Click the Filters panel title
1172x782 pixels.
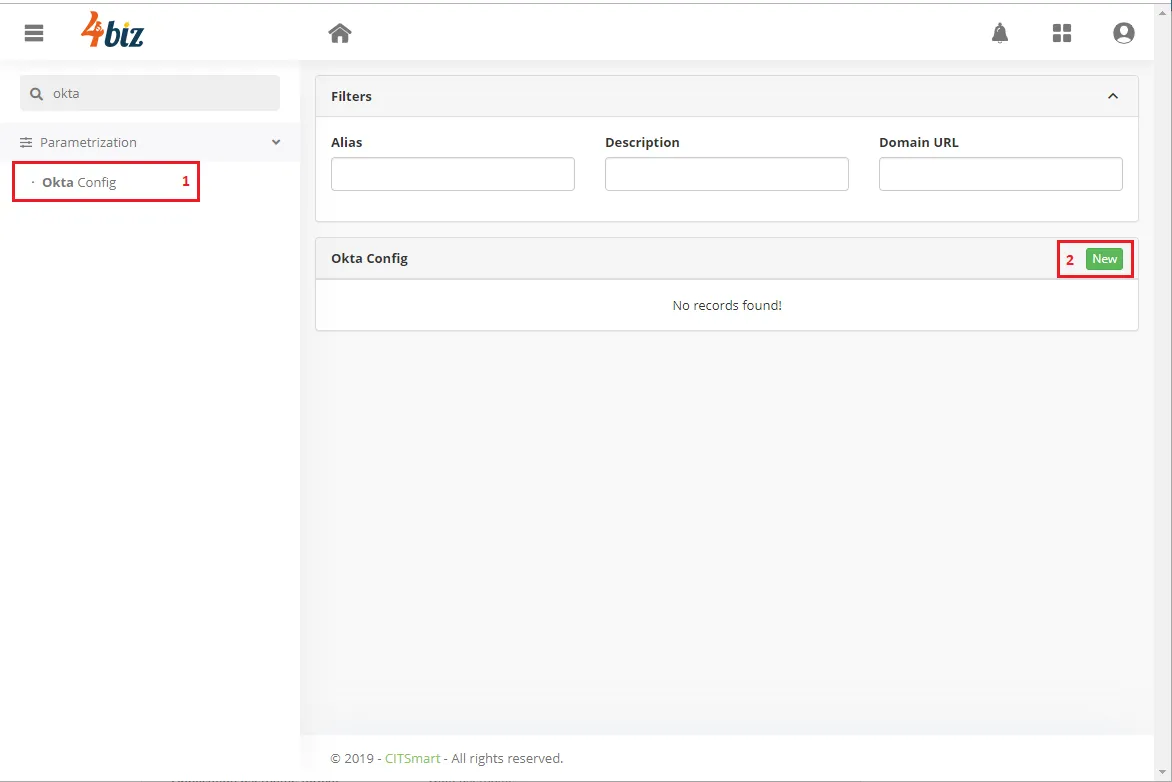coord(351,96)
